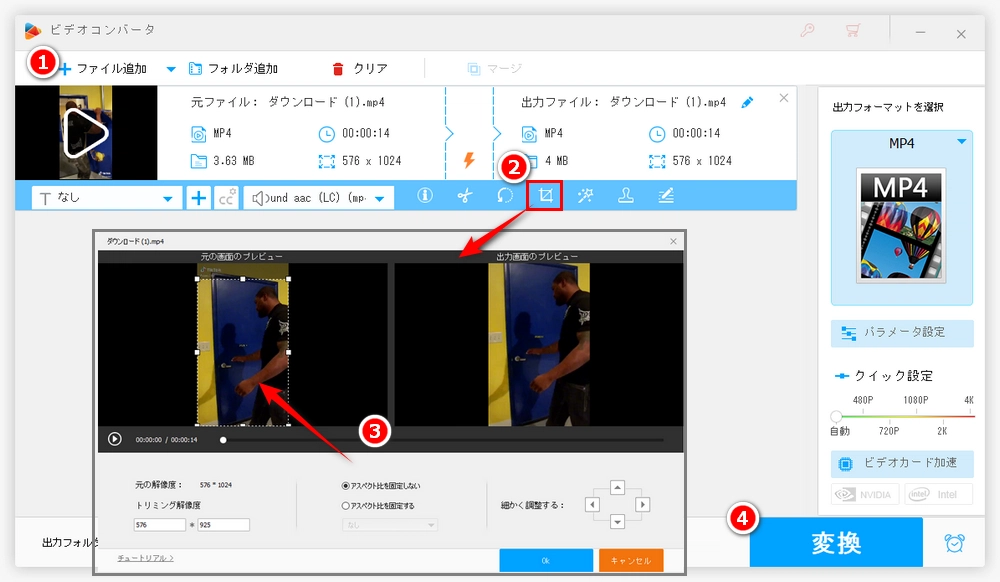Expand the ファイル追加 dropdown arrow

[x=170, y=68]
